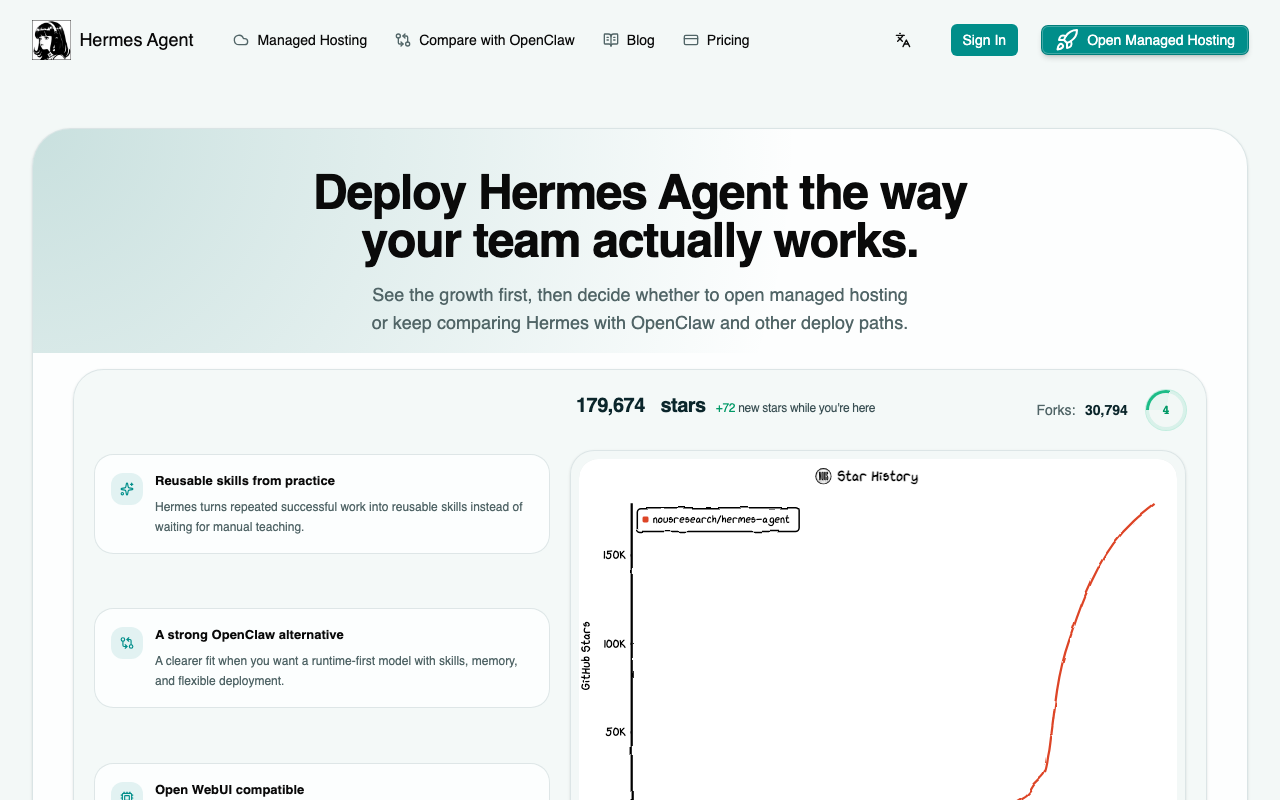Open Compare with OpenClaw page

pyautogui.click(x=485, y=40)
